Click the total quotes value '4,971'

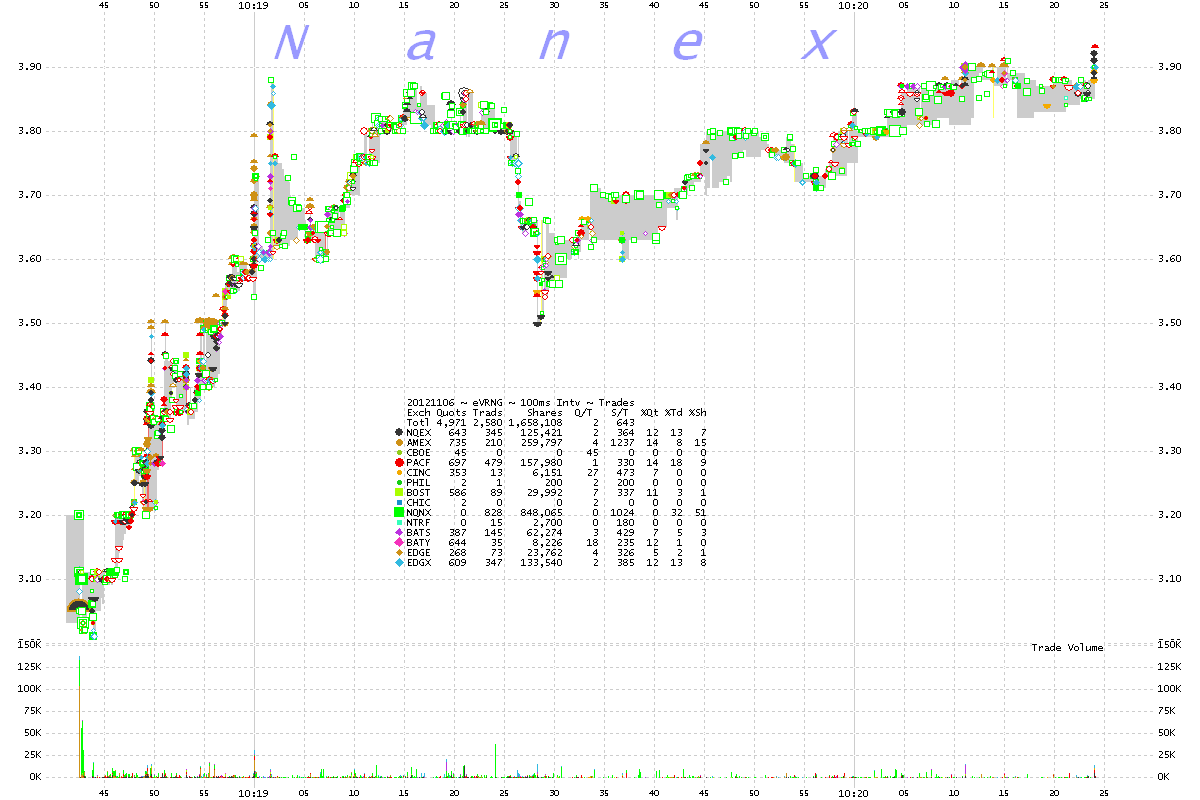point(452,422)
